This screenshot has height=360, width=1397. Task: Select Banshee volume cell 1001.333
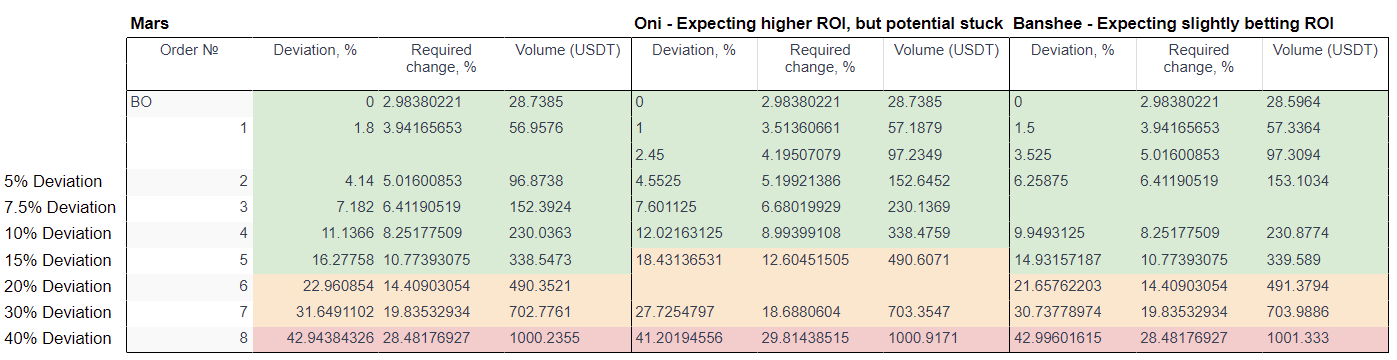1325,339
